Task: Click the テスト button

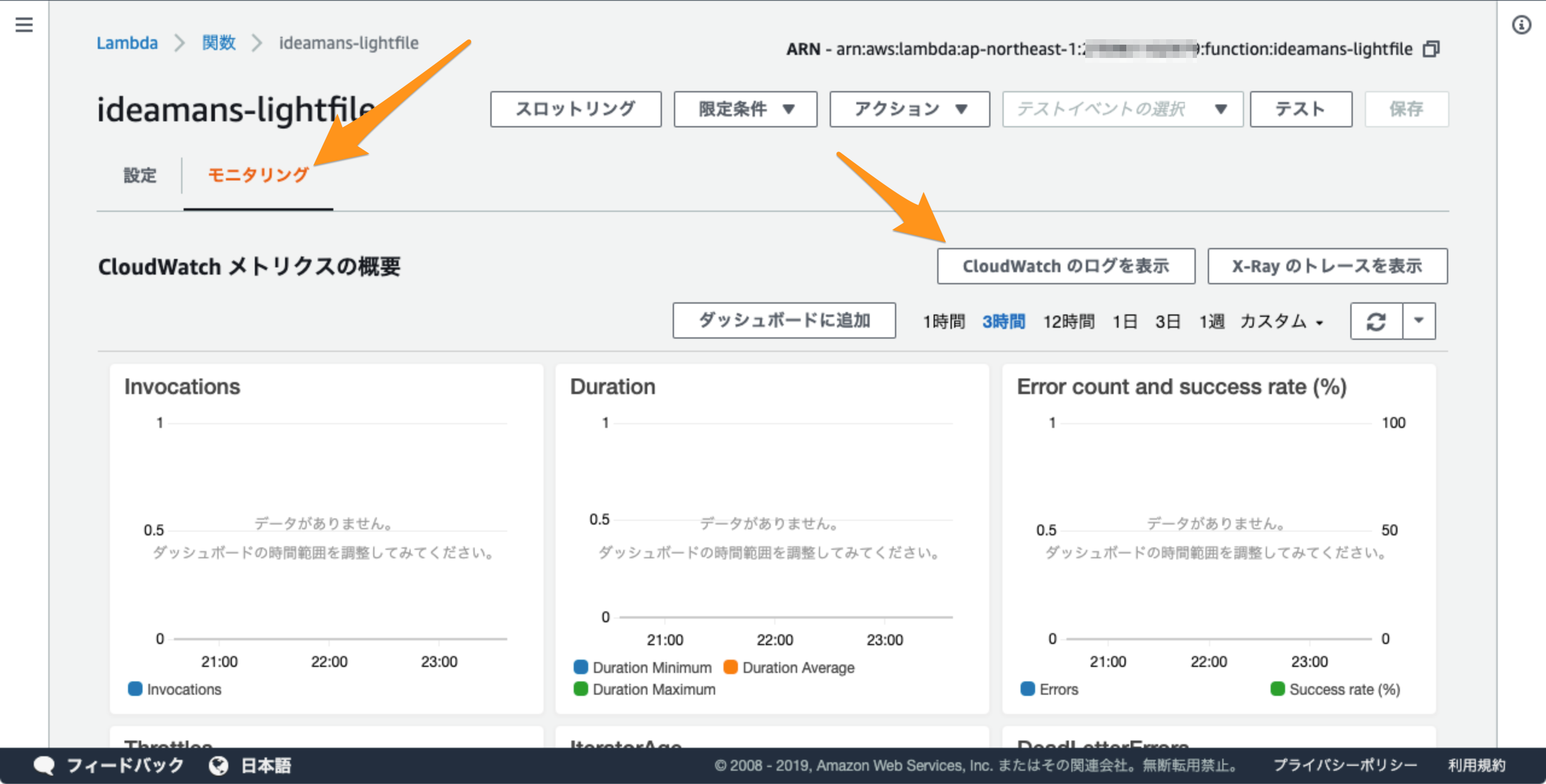Action: pos(1301,109)
